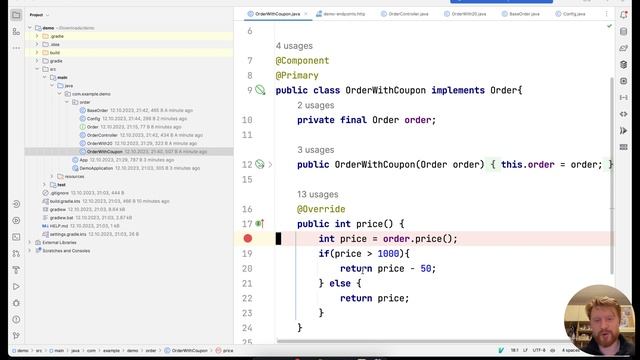This screenshot has height=360, width=640.
Task: Select the Order interface in the project tree
Action: (x=93, y=127)
